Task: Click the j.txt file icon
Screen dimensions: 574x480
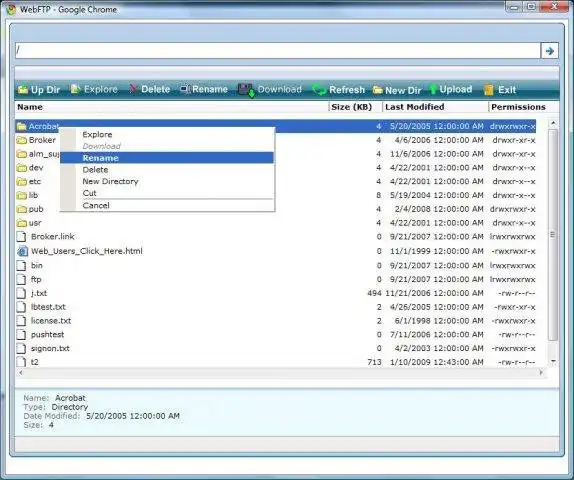Action: (x=22, y=293)
